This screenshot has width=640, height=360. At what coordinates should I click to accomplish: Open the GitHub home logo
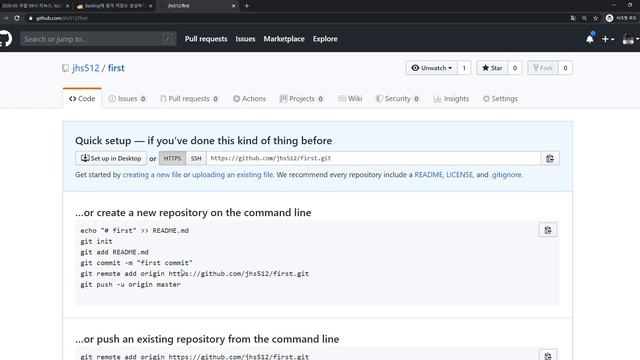[5, 39]
